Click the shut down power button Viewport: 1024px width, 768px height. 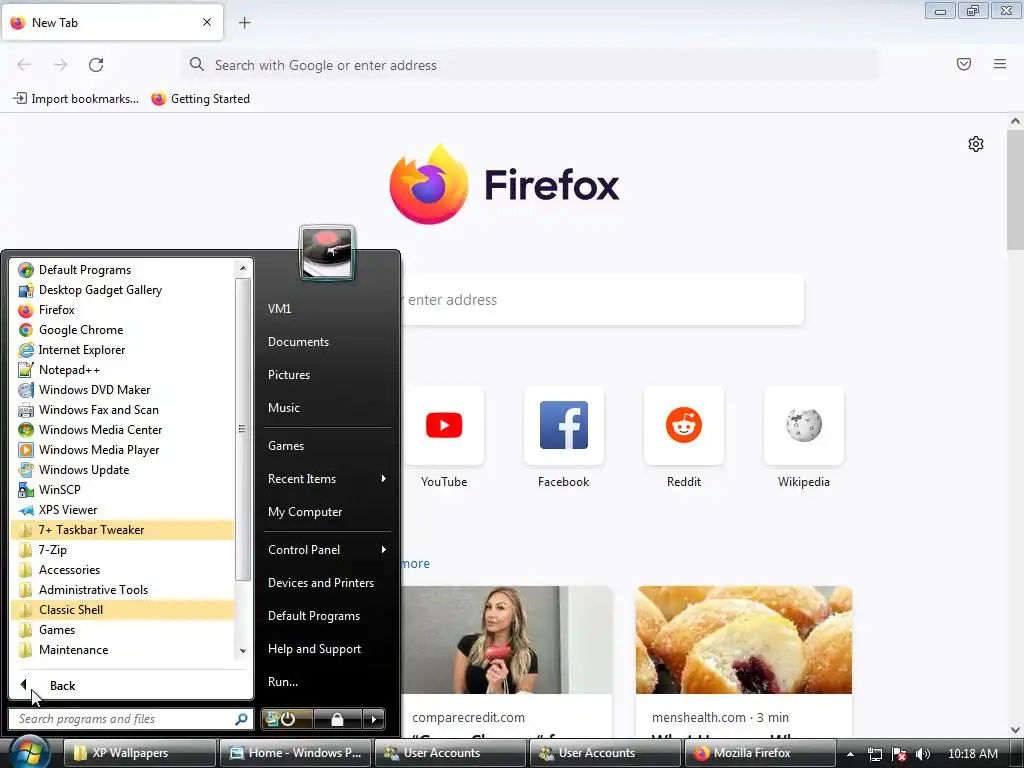click(x=287, y=719)
